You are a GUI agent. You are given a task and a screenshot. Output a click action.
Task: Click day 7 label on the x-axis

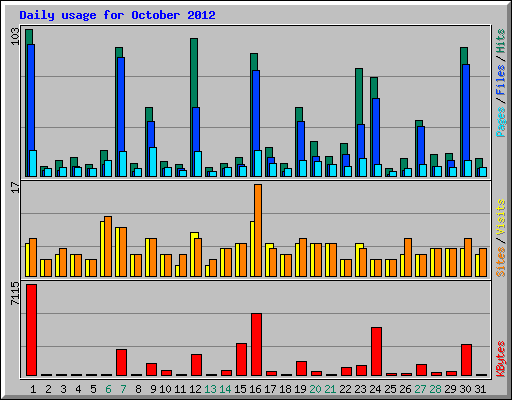123,389
